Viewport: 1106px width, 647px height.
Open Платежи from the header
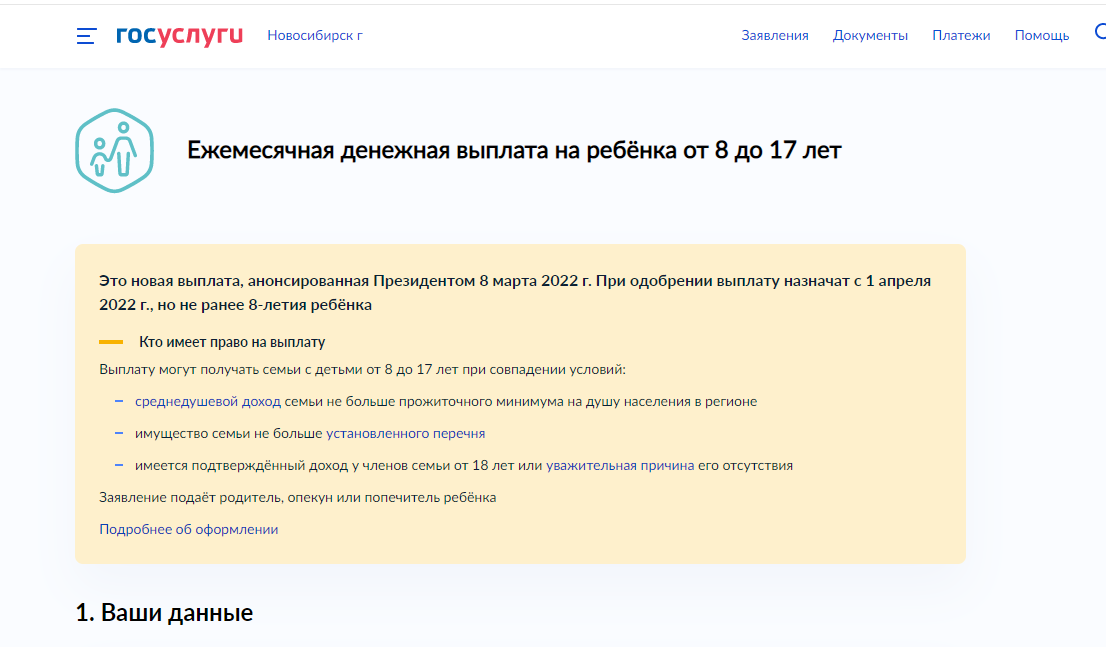coord(961,35)
